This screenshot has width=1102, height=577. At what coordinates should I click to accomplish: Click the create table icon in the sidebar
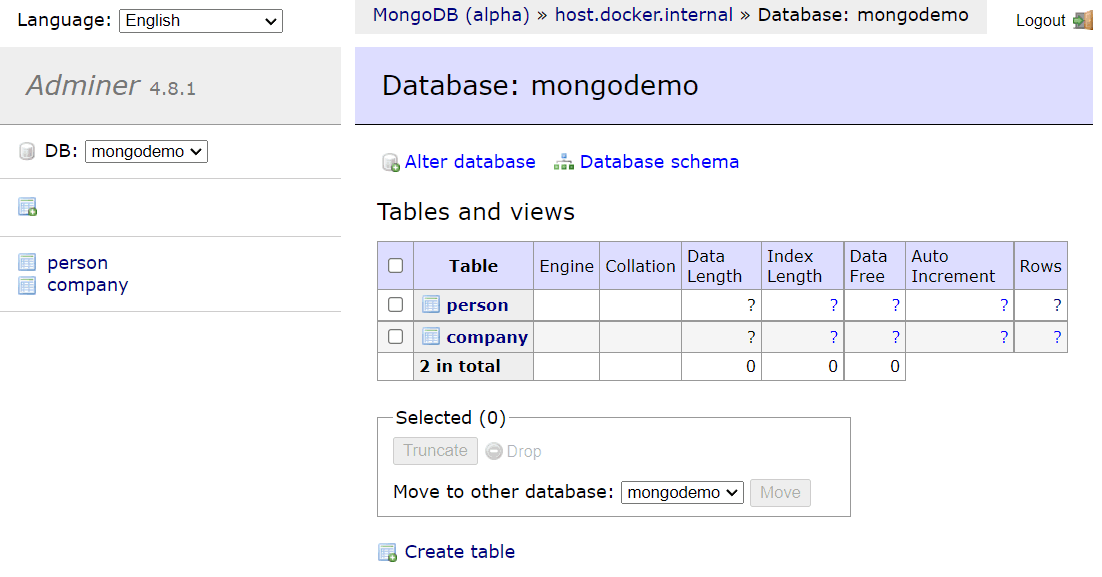point(27,207)
